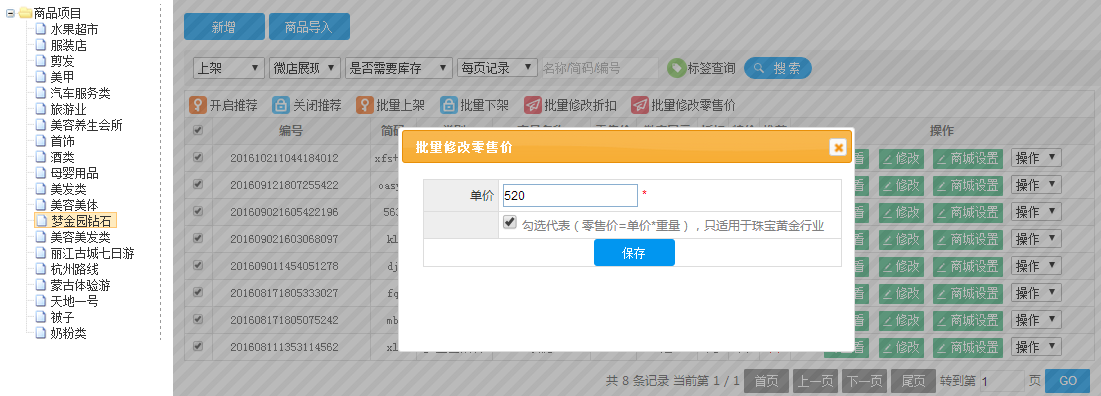Image resolution: width=1101 pixels, height=396 pixels.
Task: Select 水果超市 in the category tree
Action: 74,29
